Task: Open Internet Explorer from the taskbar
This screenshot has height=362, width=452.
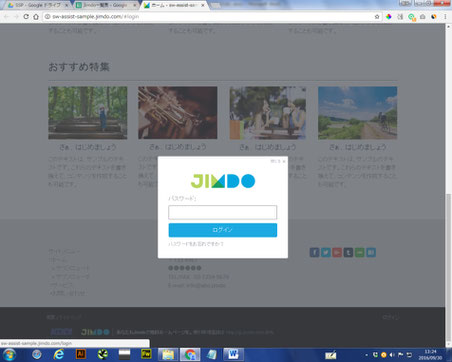Action: pyautogui.click(x=59, y=354)
